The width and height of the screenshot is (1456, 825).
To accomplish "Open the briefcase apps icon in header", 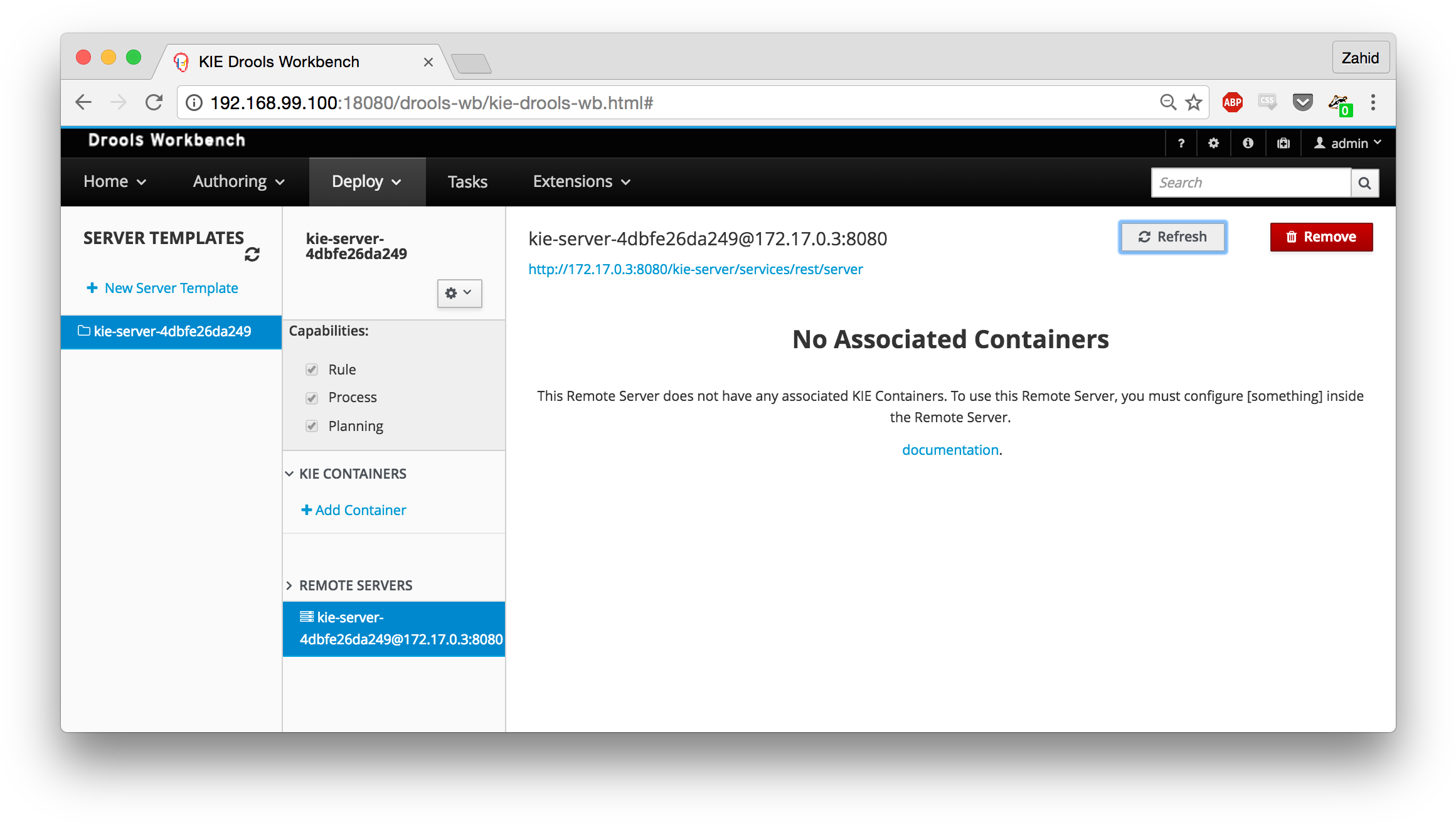I will (1283, 143).
